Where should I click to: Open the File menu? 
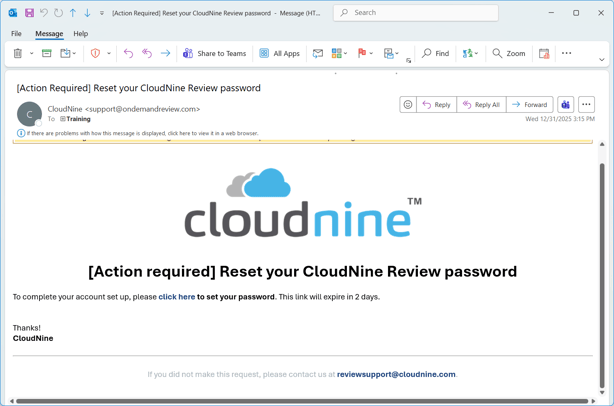tap(16, 34)
